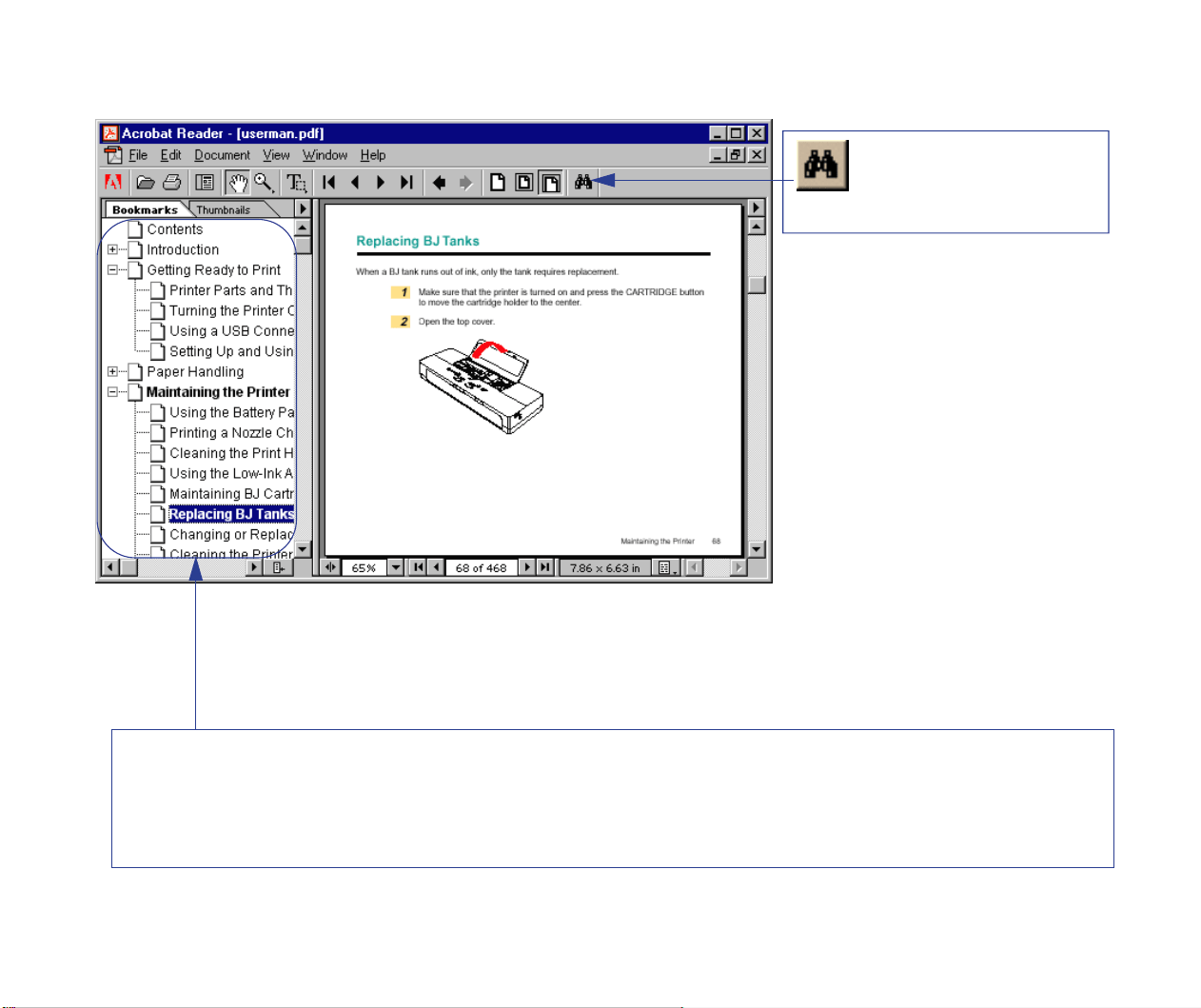Screen dimensions: 1201x1008
Task: Expand the Paper Handling bookmark
Action: pos(112,371)
